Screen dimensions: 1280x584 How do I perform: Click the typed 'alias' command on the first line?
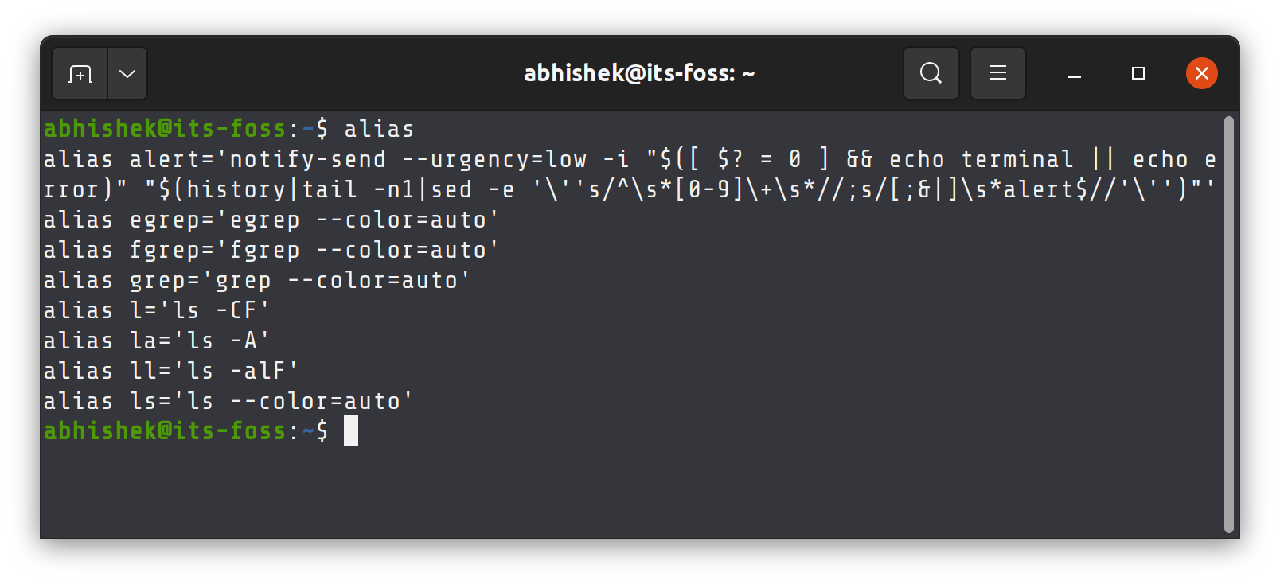378,129
